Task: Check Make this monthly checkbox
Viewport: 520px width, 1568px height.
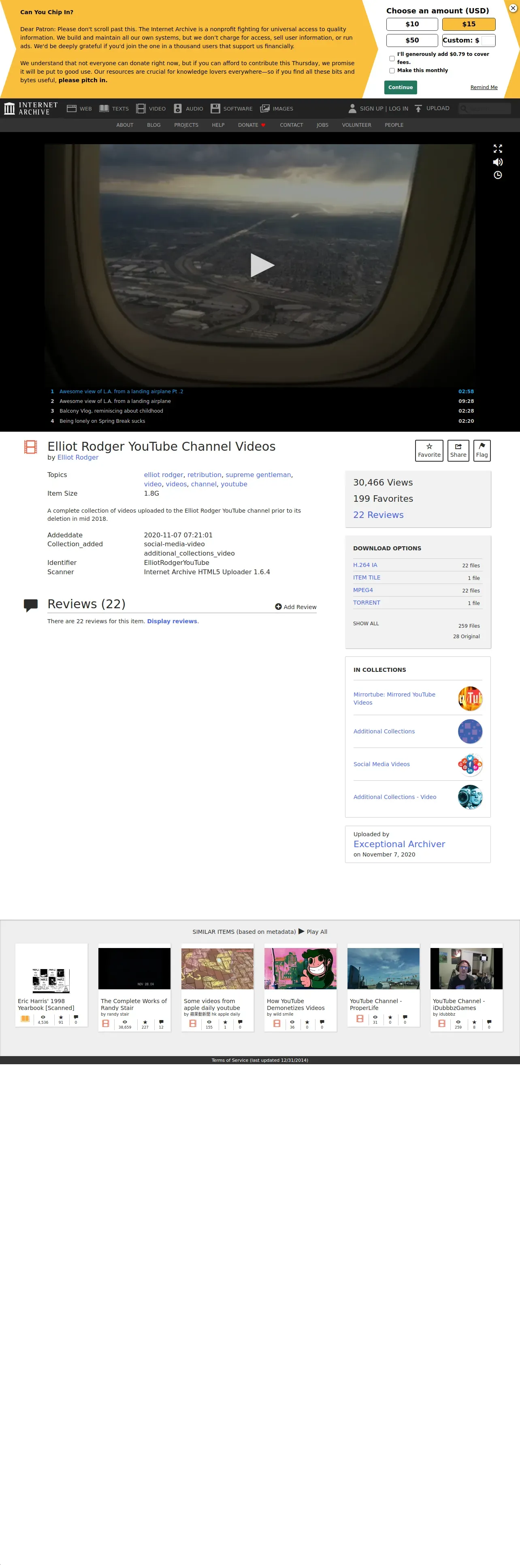Action: [392, 70]
